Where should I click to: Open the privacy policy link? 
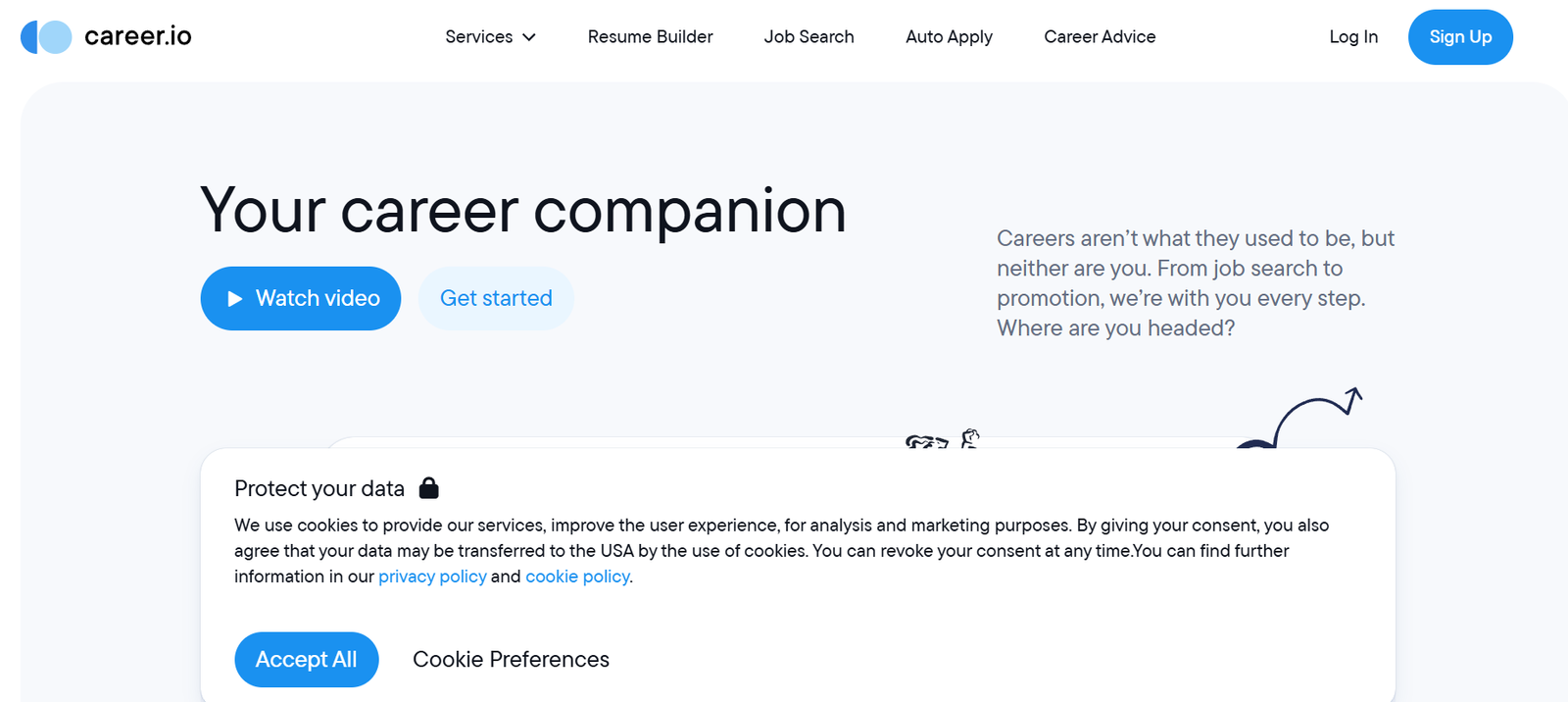[x=432, y=577]
